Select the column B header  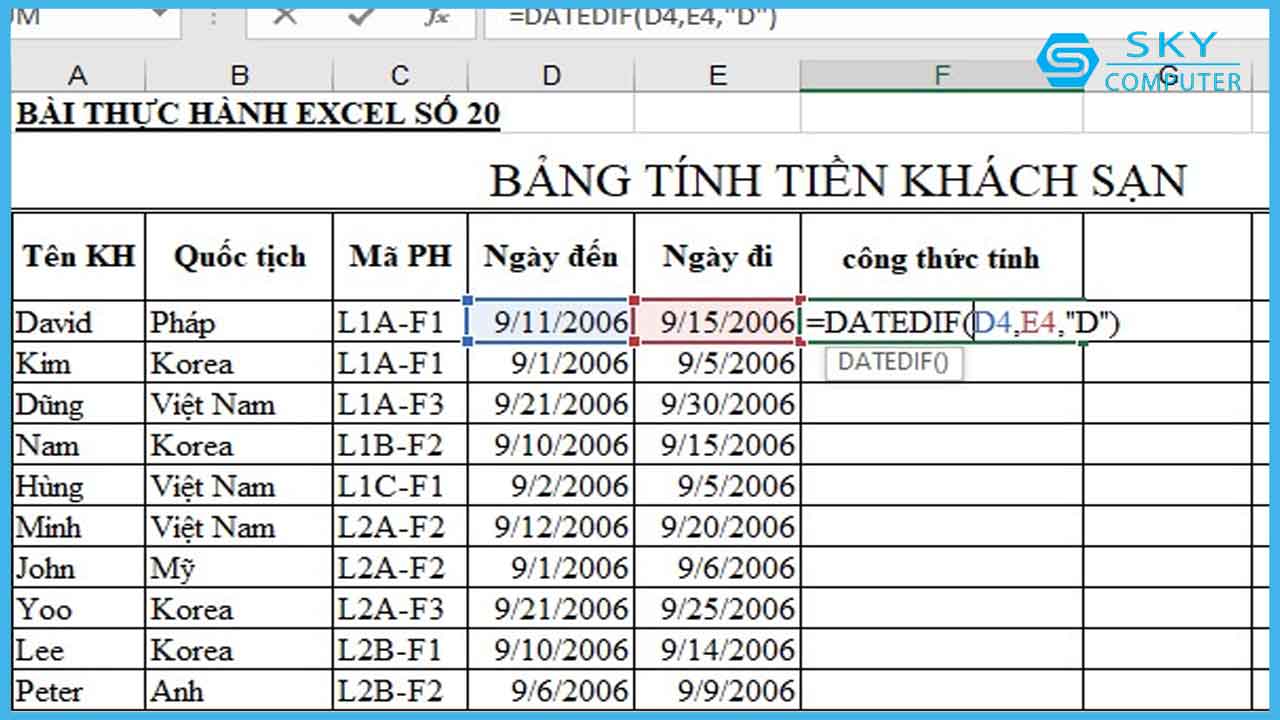tap(239, 75)
